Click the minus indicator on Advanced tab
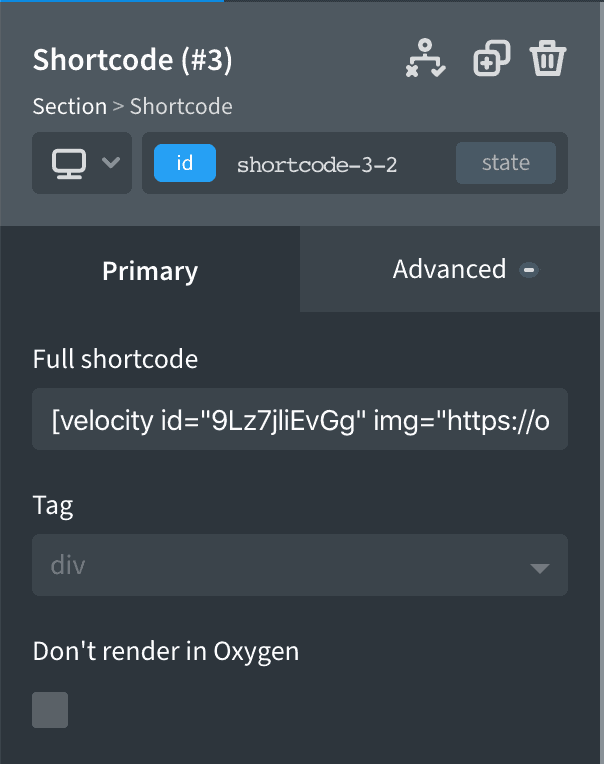The height and width of the screenshot is (764, 604). (x=530, y=269)
